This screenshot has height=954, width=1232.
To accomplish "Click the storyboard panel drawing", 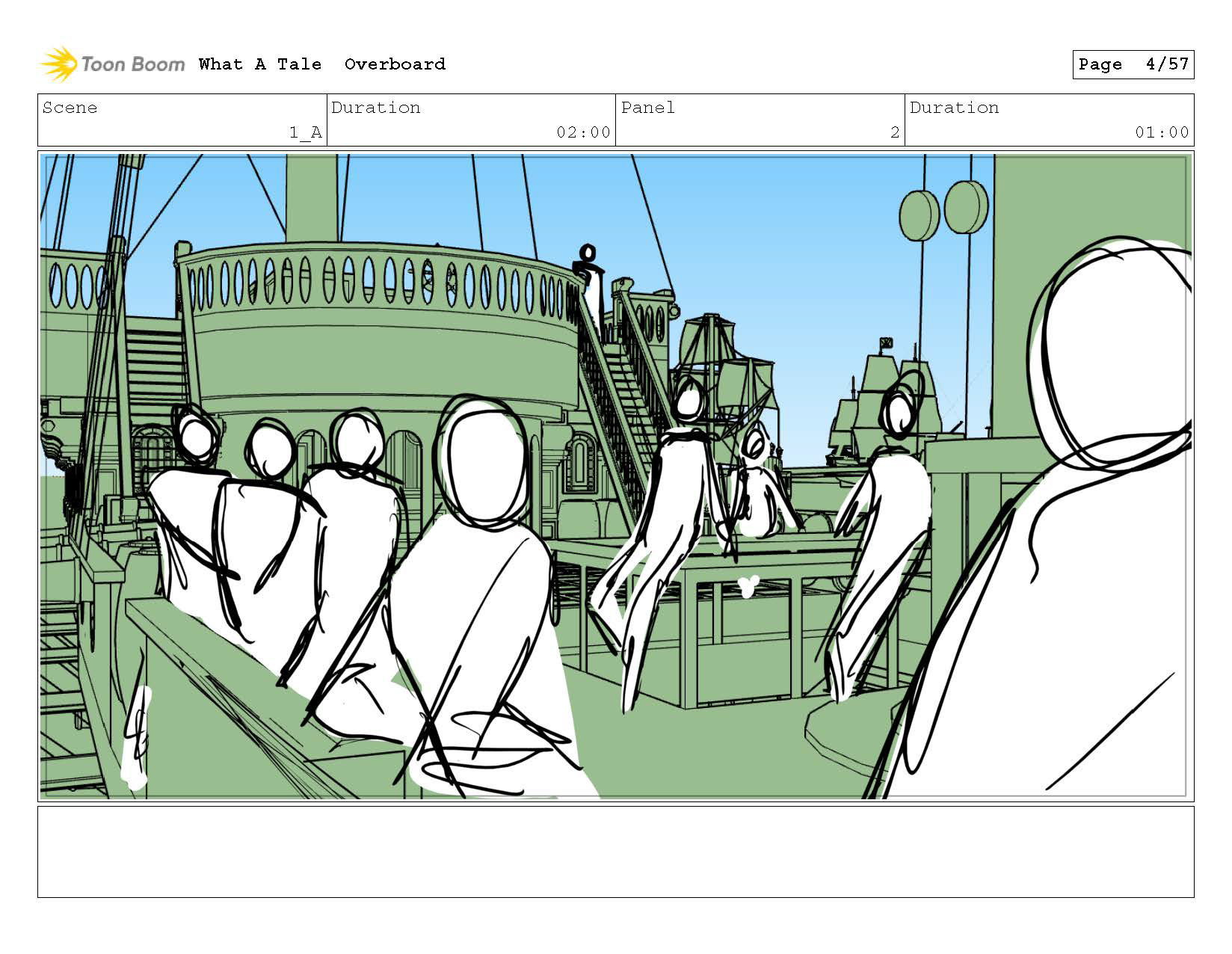I will pyautogui.click(x=615, y=476).
